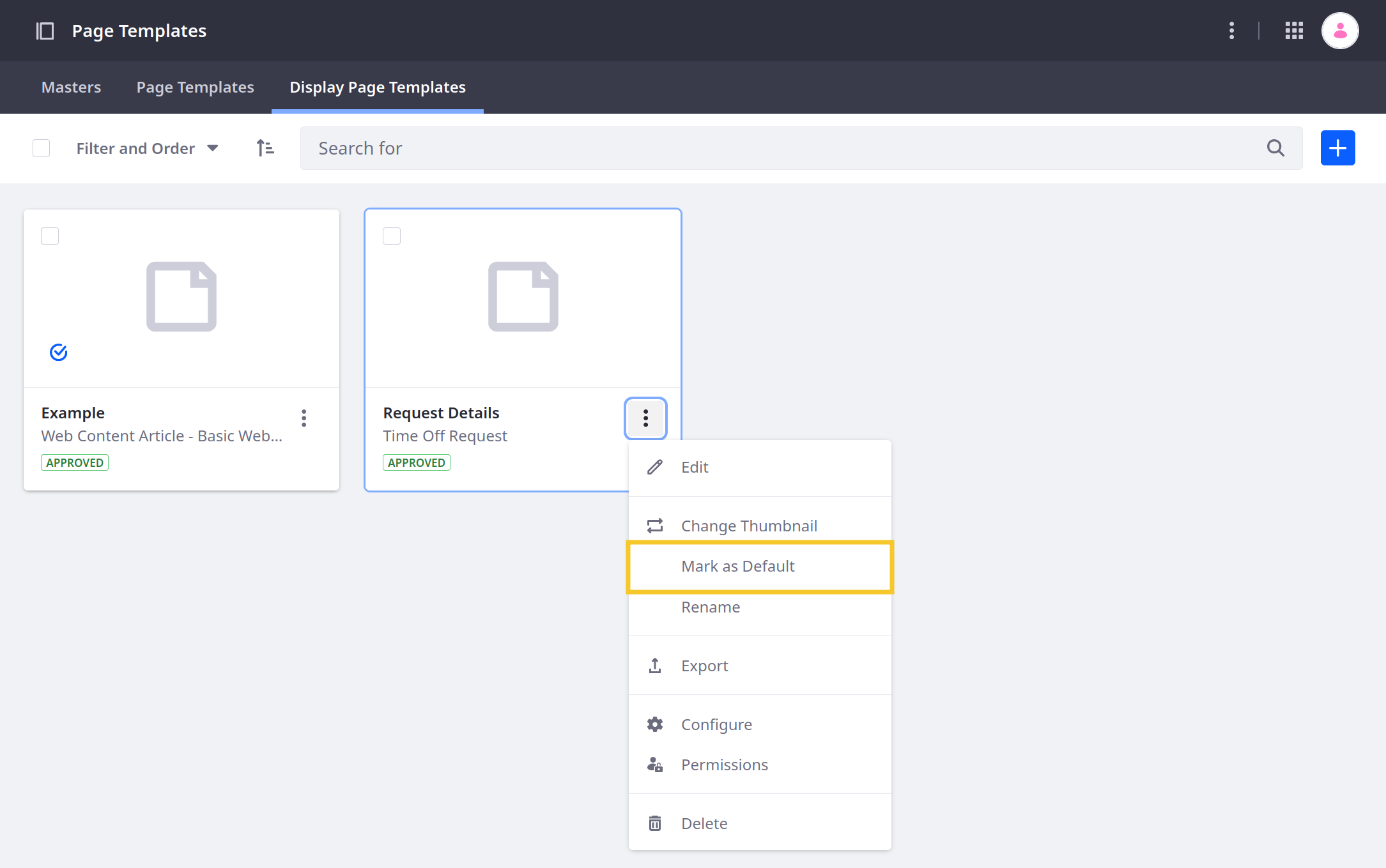1386x868 pixels.
Task: Click the Request Details card thumbnail
Action: point(523,297)
